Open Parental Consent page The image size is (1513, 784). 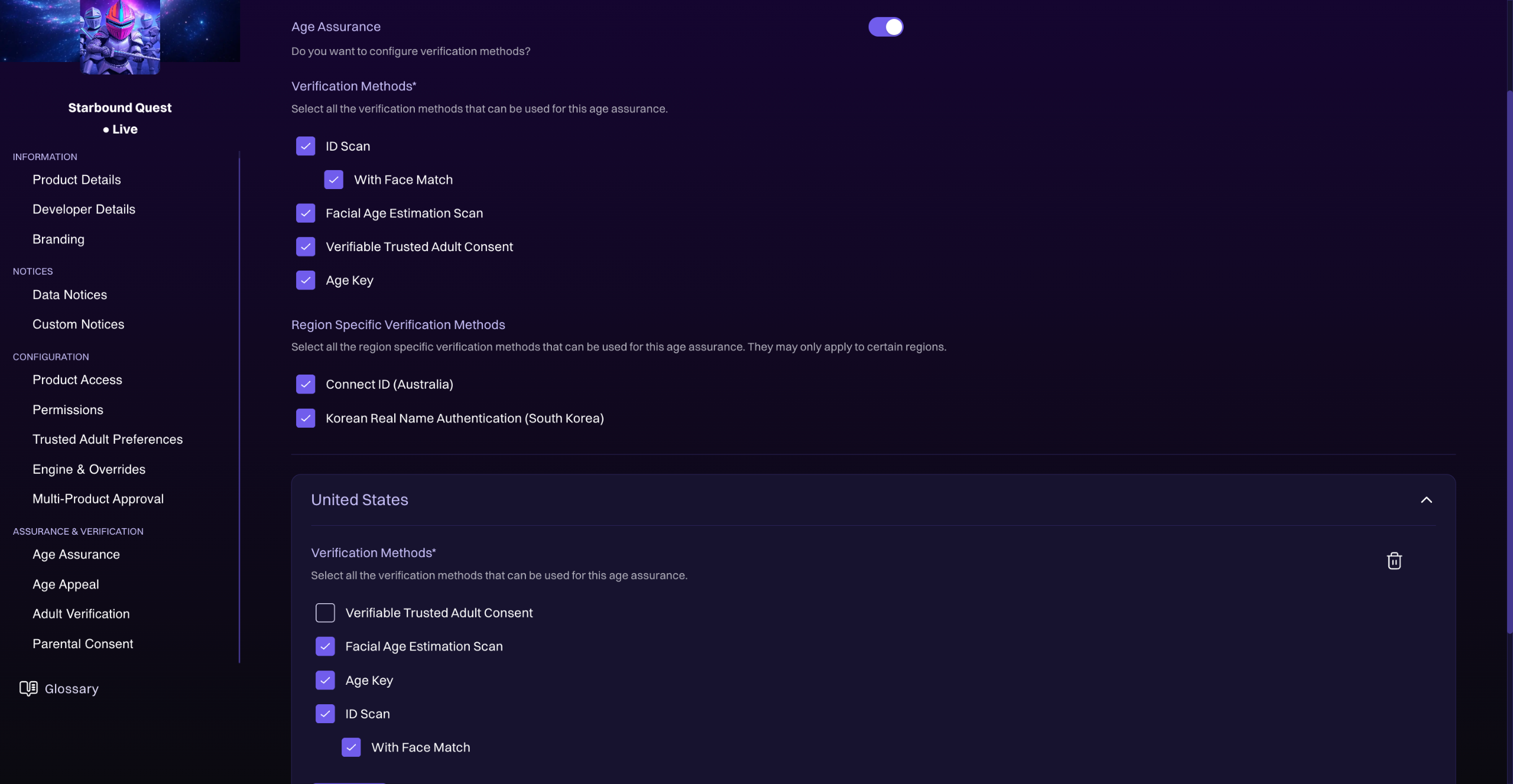[82, 644]
